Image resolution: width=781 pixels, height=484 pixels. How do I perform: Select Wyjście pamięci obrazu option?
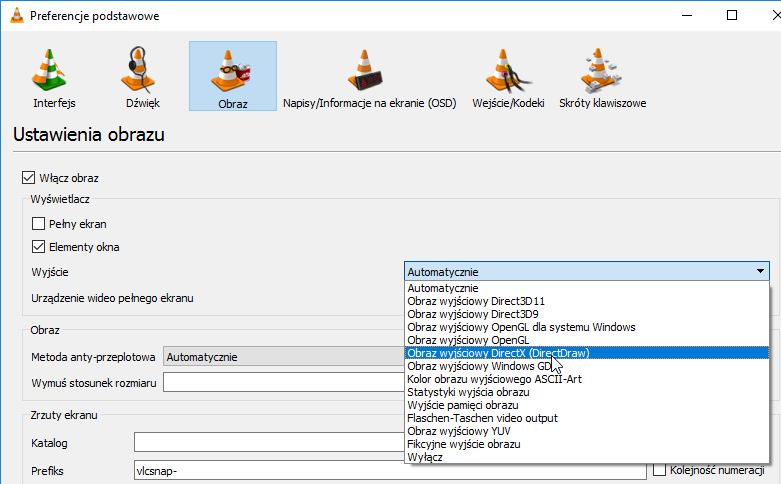587,404
